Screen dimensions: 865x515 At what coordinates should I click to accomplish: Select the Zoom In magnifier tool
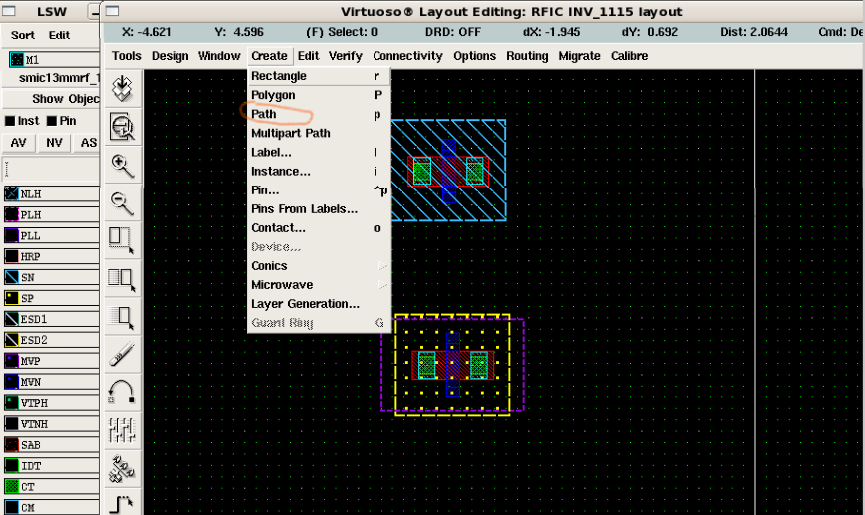(122, 167)
